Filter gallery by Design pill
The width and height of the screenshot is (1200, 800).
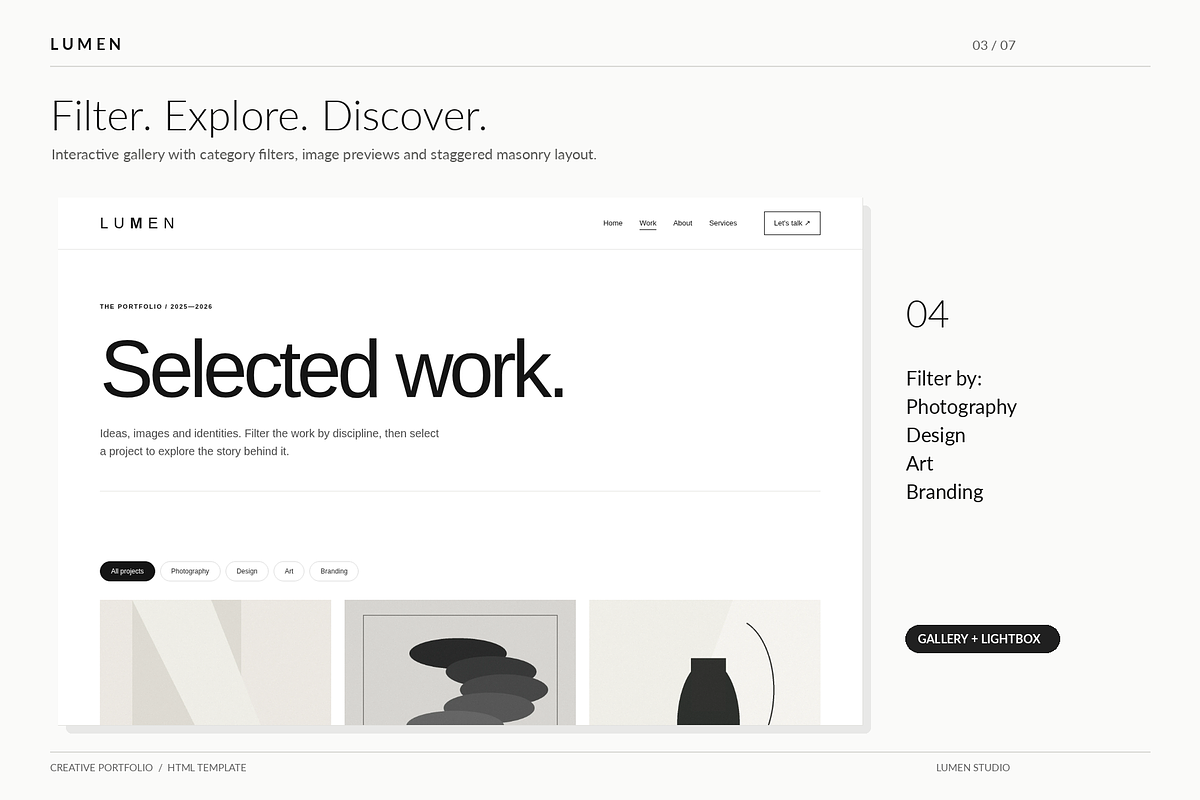coord(247,571)
